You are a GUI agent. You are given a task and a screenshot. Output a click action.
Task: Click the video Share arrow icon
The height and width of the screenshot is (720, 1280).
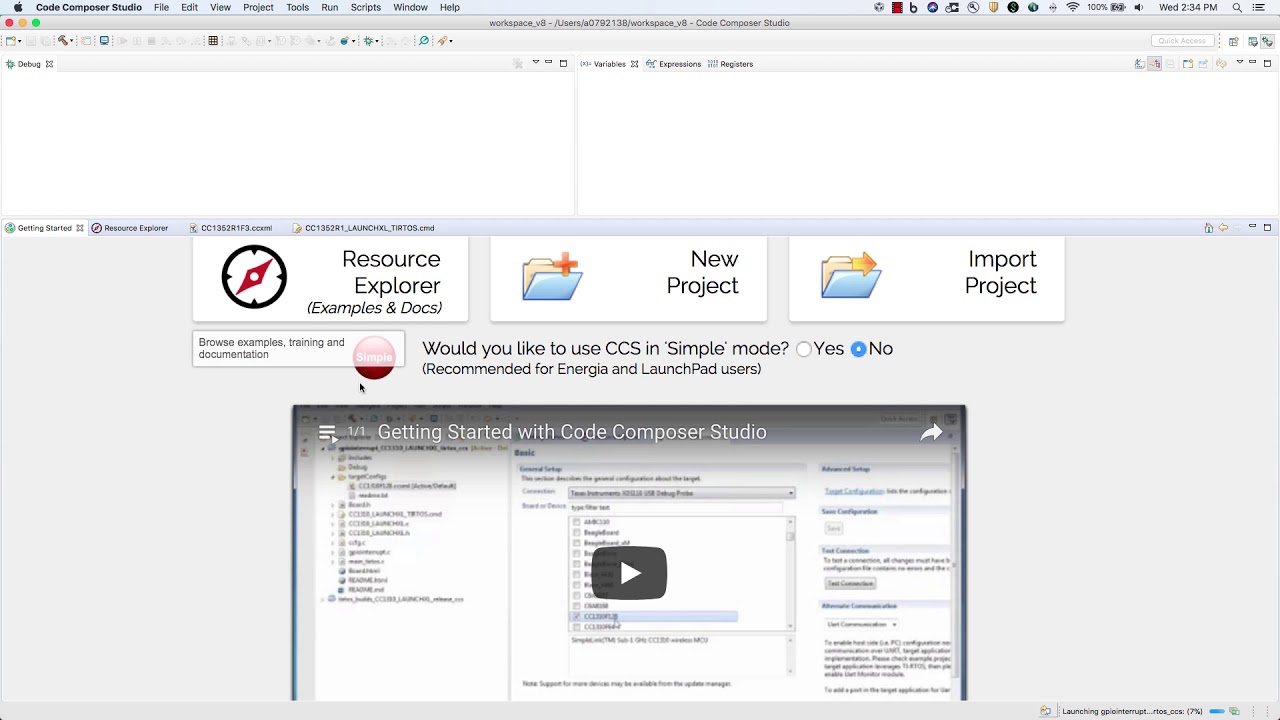click(x=931, y=432)
